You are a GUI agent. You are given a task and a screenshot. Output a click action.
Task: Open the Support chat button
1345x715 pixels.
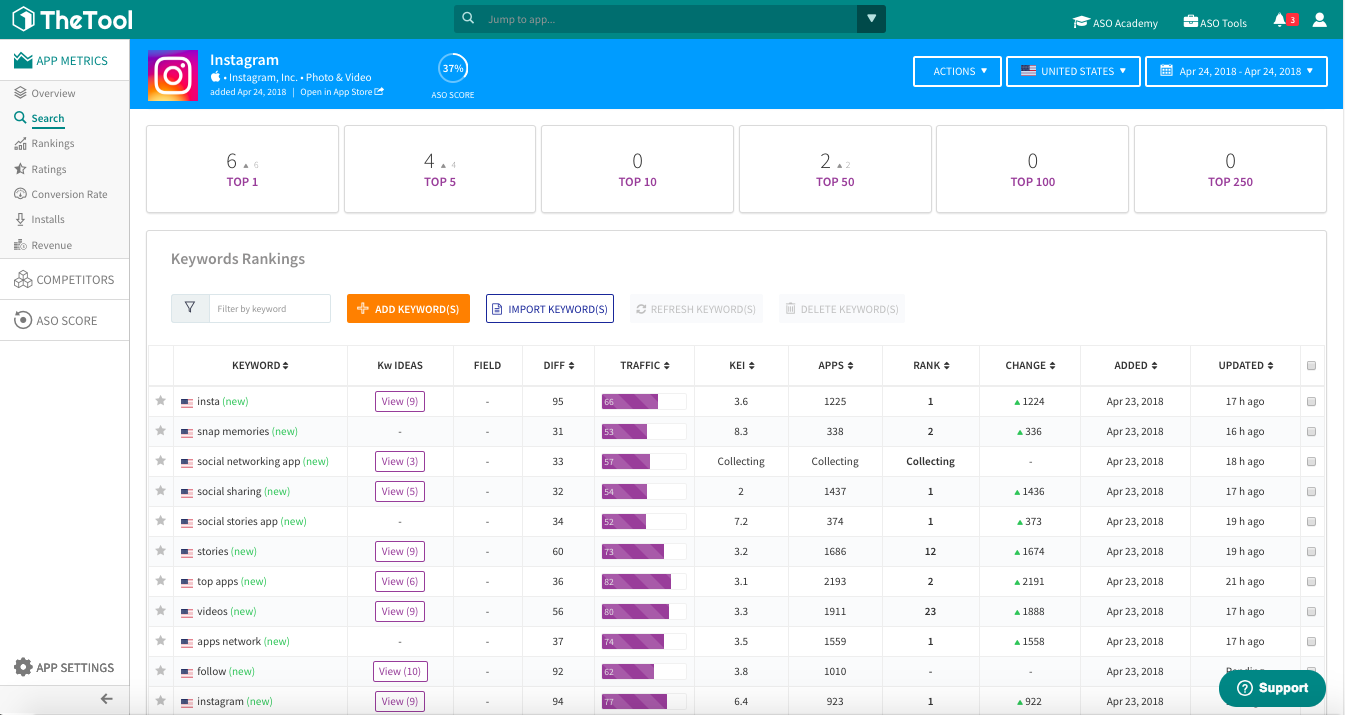(x=1272, y=688)
